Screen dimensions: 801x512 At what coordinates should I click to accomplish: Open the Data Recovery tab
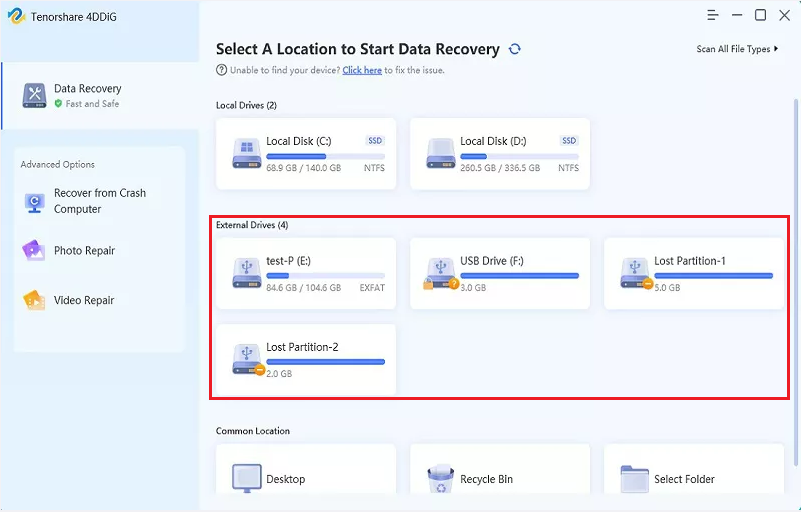[x=88, y=95]
